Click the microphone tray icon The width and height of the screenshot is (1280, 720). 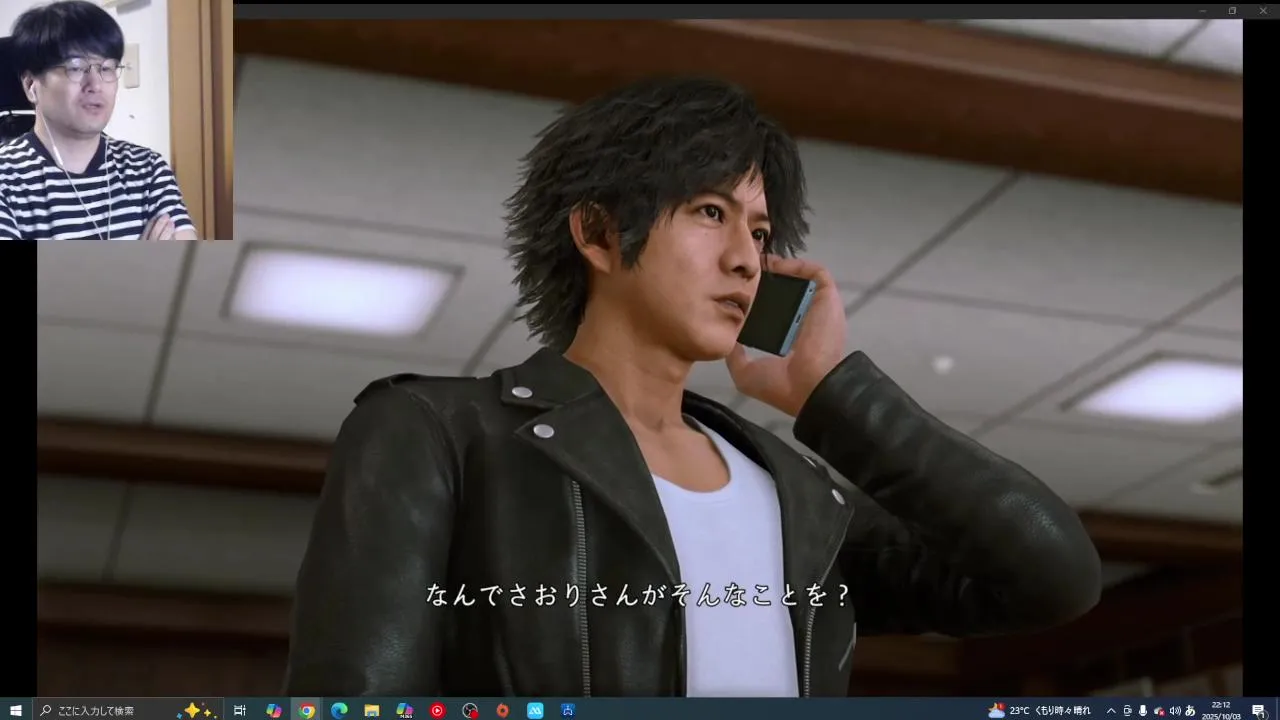1142,710
